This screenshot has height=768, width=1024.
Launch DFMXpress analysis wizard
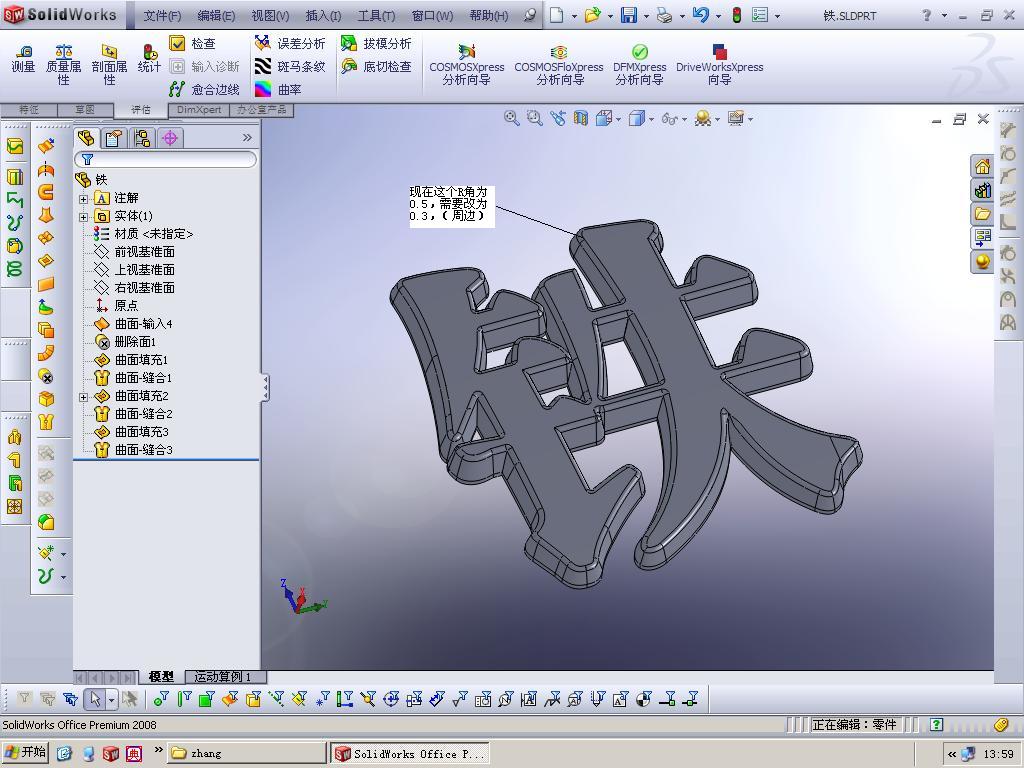coord(639,65)
